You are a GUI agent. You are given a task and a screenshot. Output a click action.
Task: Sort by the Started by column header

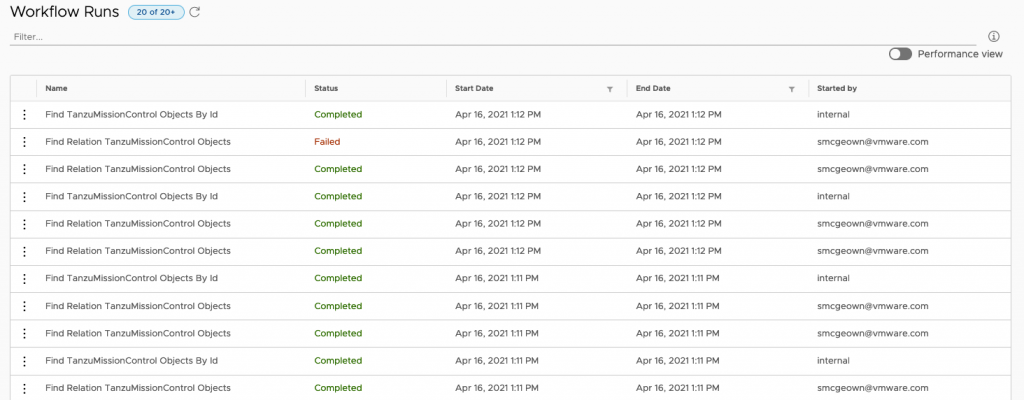[x=837, y=89]
